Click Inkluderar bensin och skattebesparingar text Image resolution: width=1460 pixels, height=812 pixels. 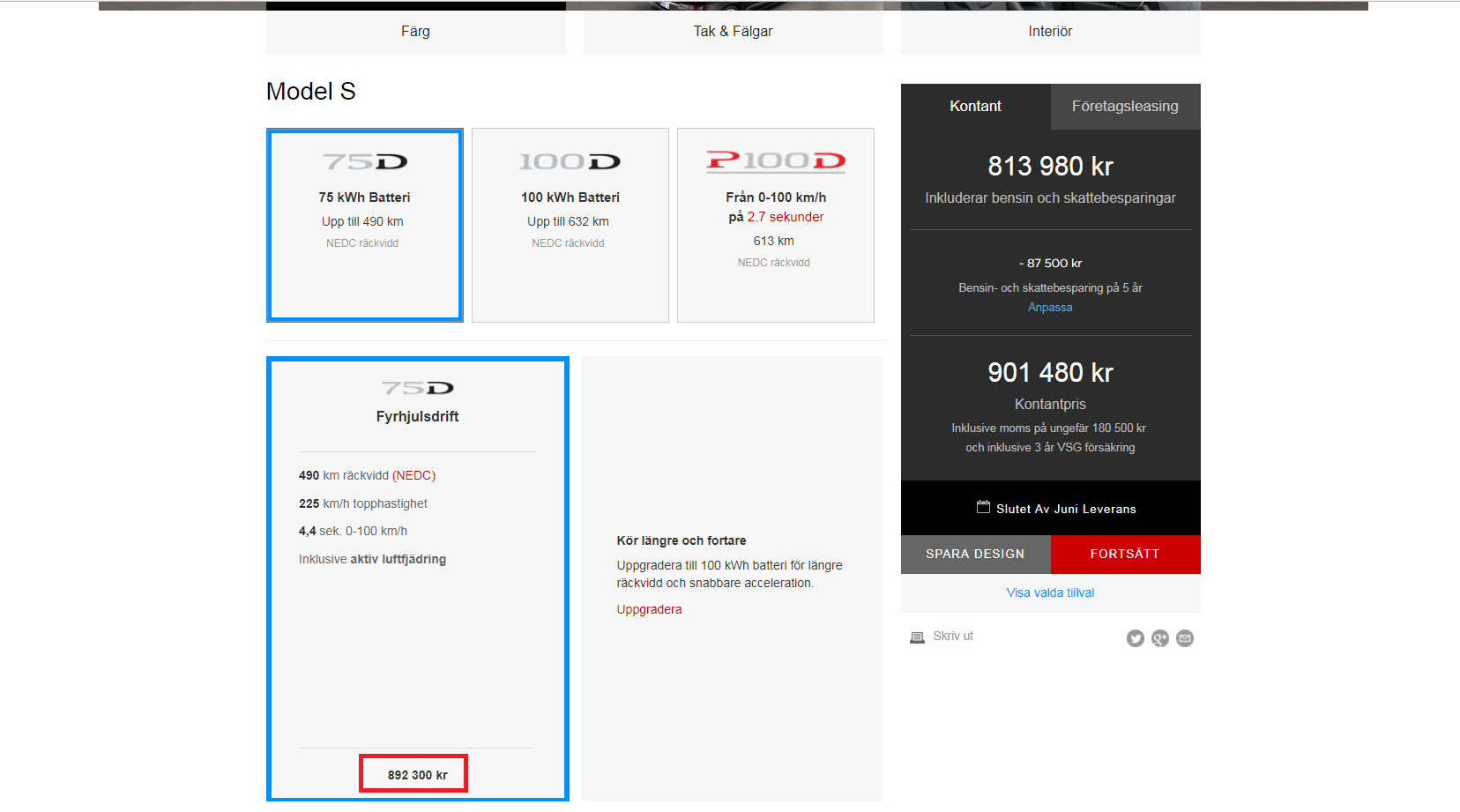(1050, 198)
